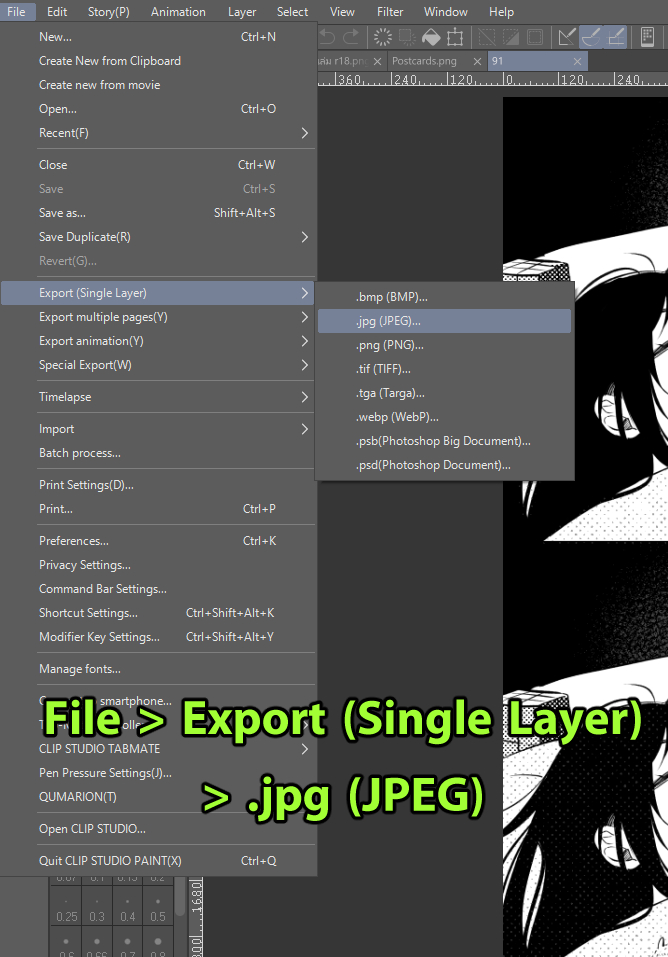Switch to the Postcards.png tab
Screen dimensions: 668x957
pos(424,61)
